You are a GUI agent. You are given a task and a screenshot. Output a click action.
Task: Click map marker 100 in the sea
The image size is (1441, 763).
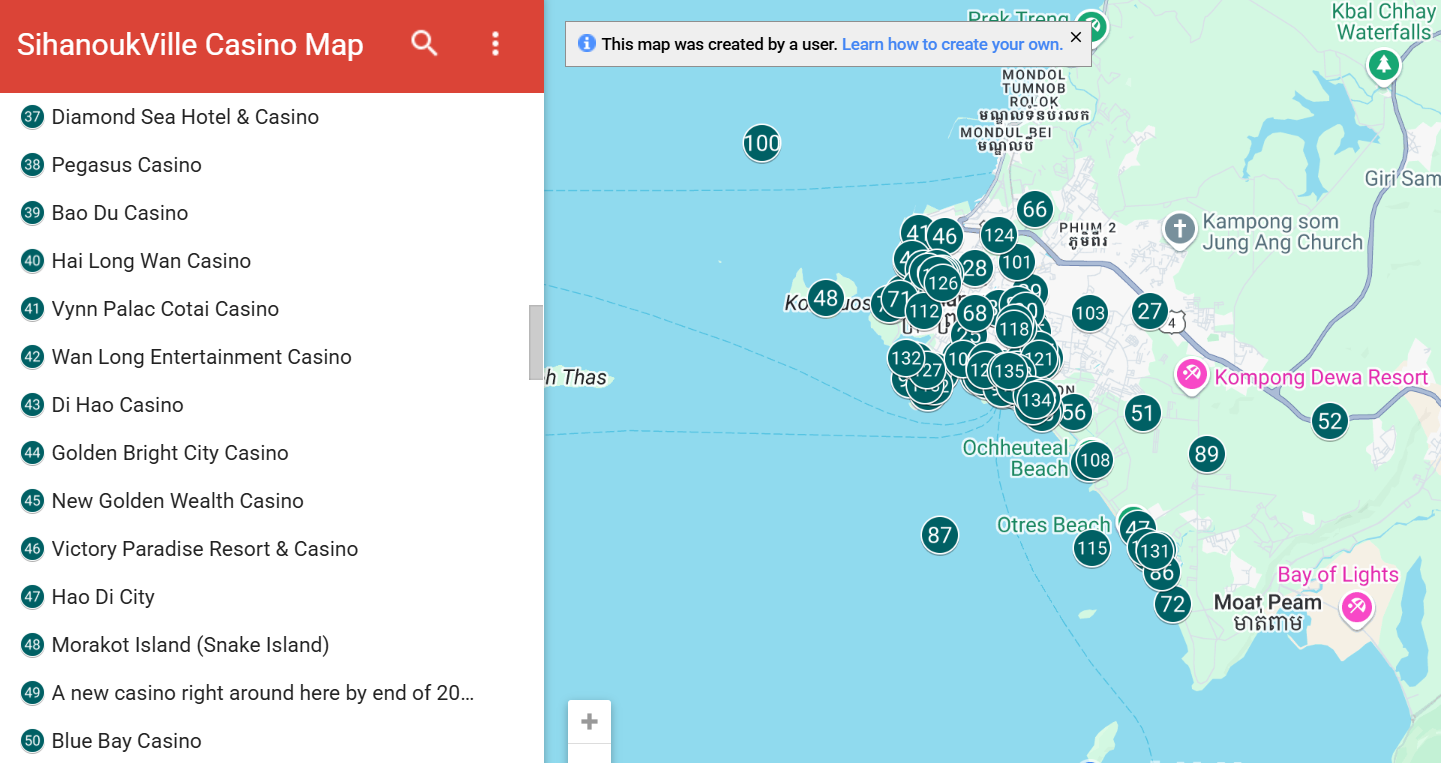(762, 143)
